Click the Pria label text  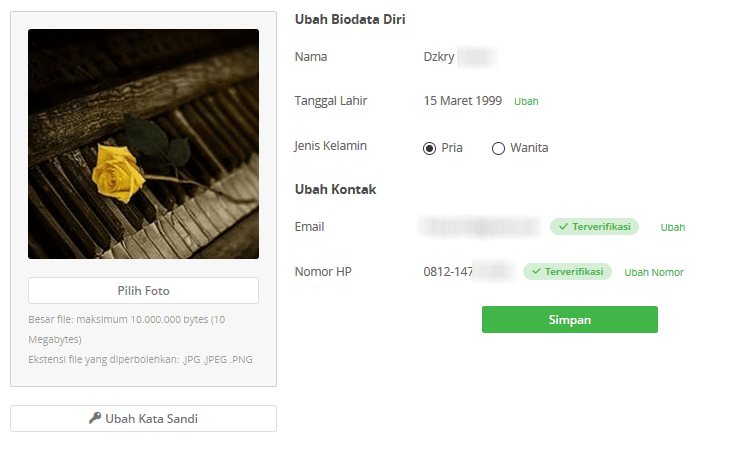452,148
